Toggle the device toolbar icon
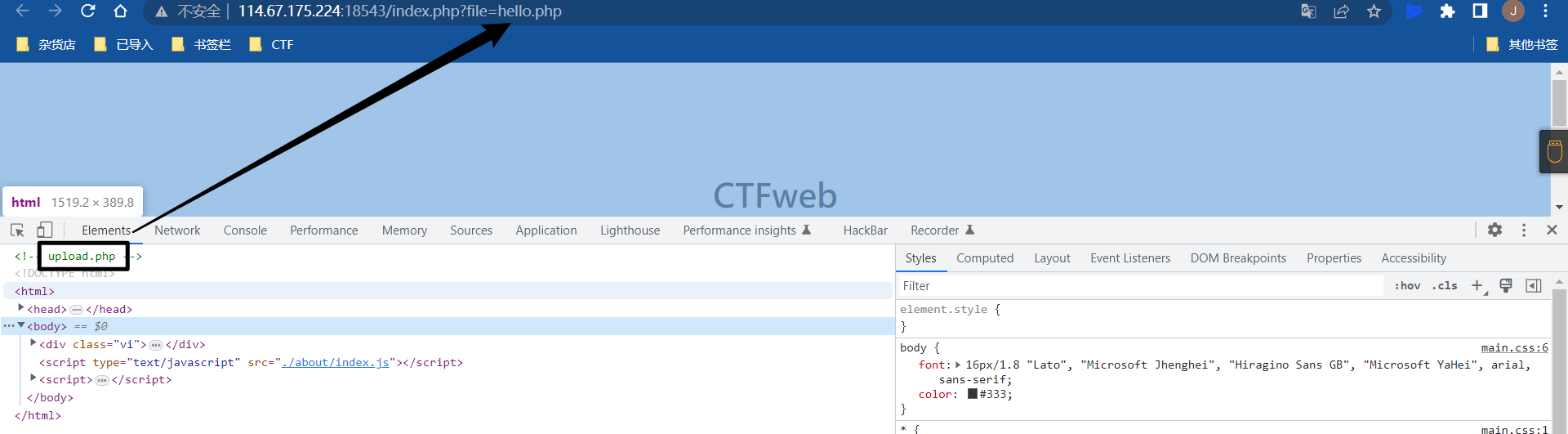 [x=45, y=230]
